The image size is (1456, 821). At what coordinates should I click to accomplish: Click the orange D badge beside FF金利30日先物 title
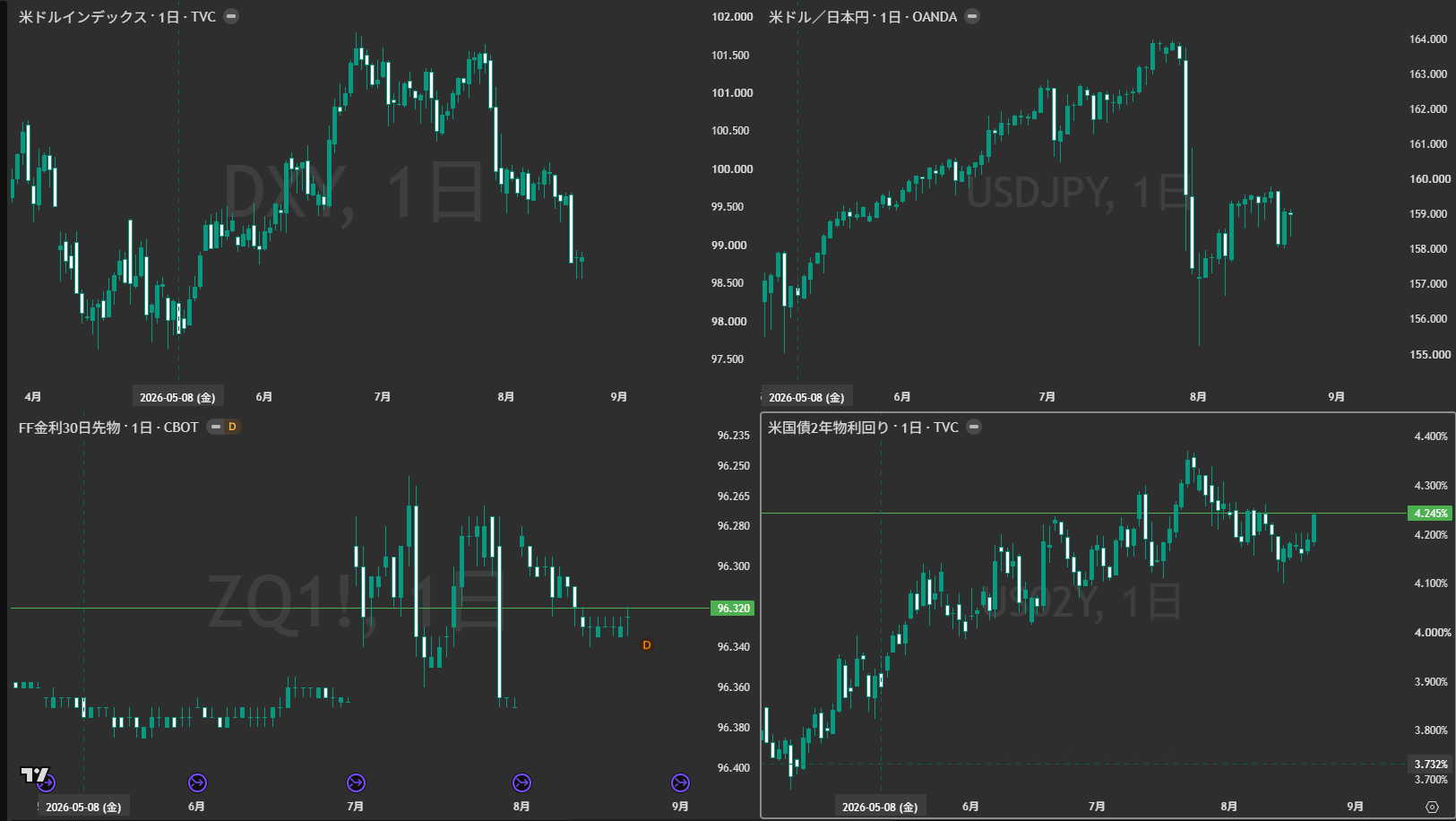coord(232,427)
